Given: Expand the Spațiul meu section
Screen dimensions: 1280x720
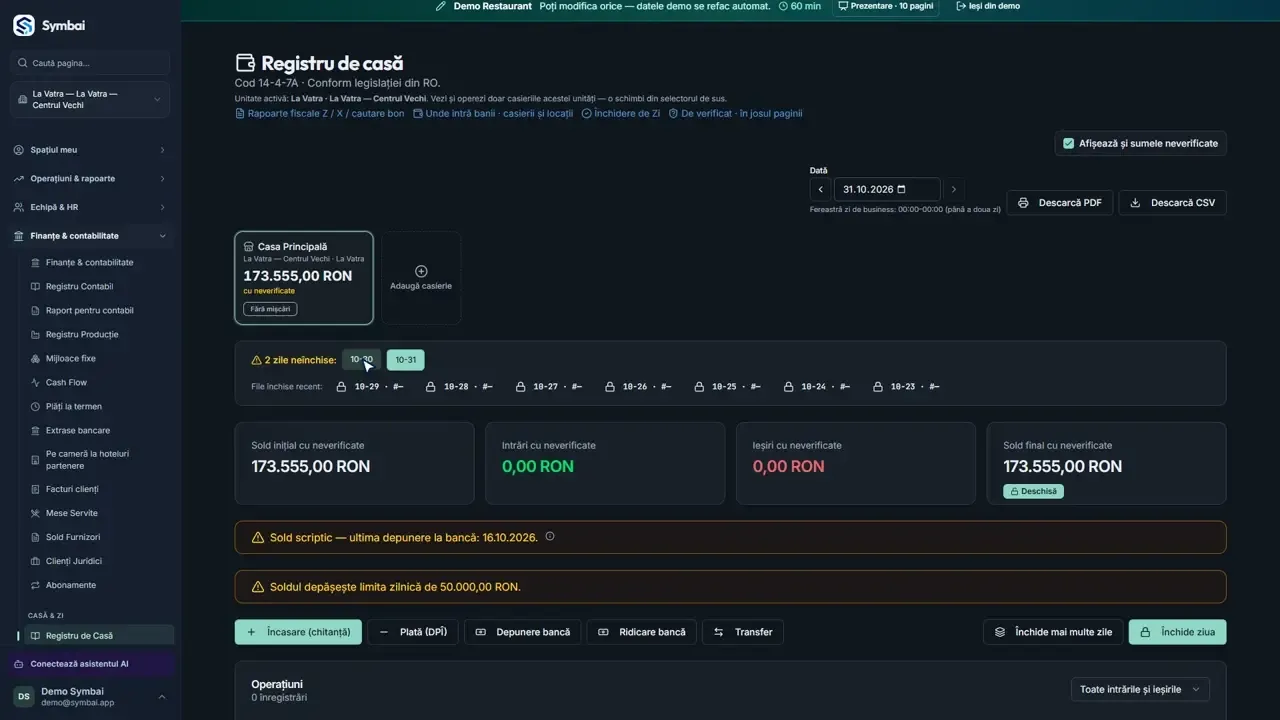Looking at the screenshot, I should [90, 150].
